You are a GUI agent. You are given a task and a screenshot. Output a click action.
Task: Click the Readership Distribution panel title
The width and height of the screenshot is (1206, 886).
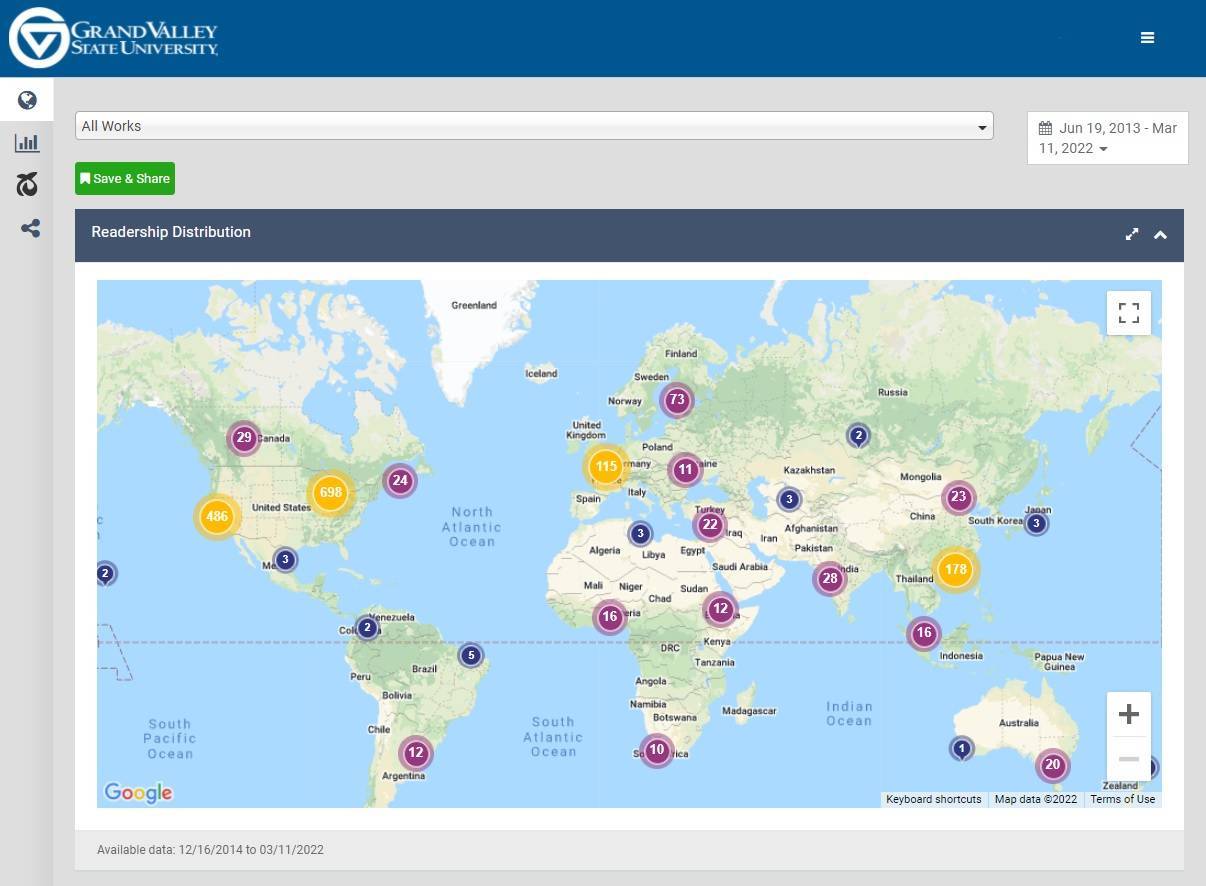[170, 231]
